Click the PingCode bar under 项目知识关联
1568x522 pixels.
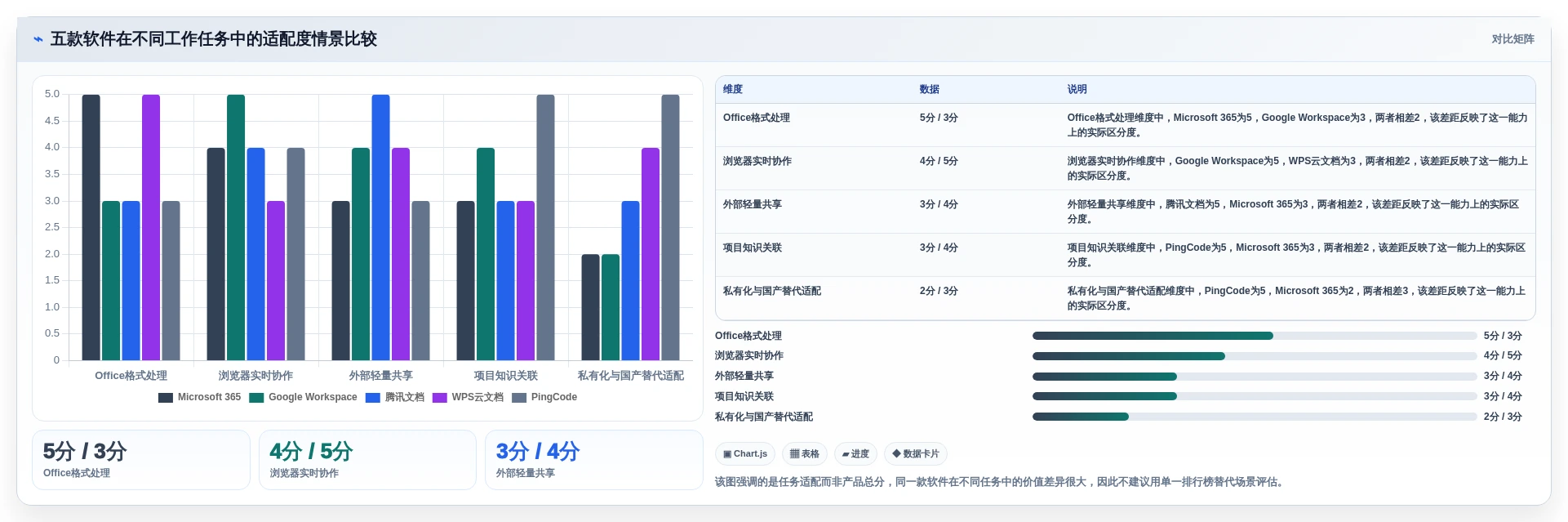(x=546, y=227)
